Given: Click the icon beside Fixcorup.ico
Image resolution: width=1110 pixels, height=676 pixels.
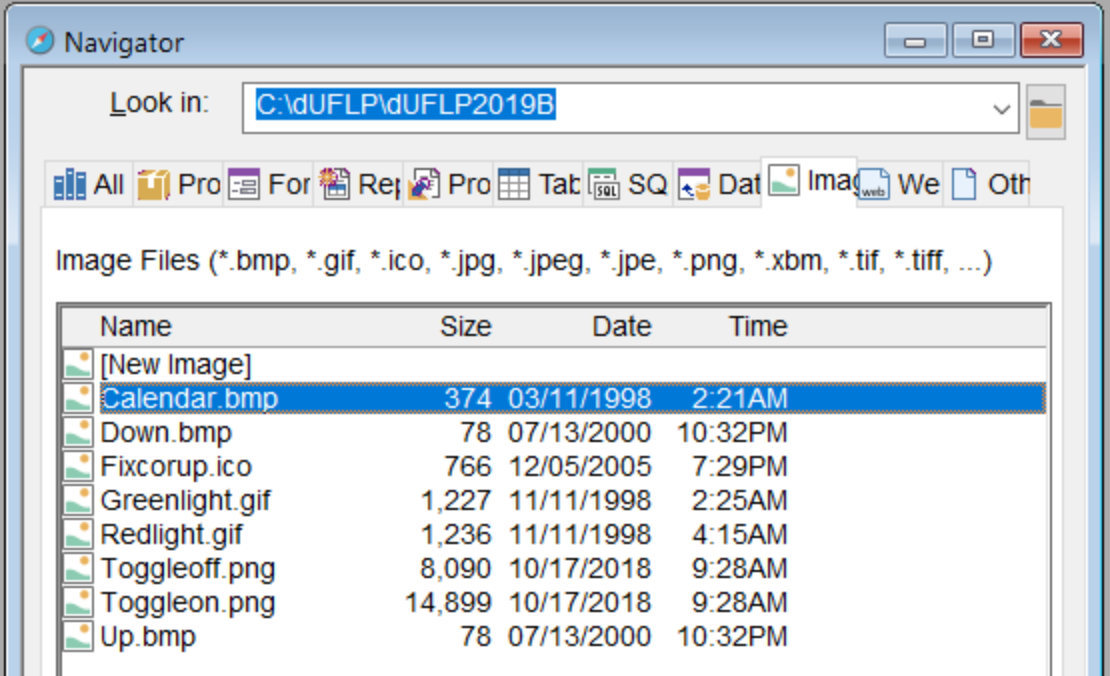Looking at the screenshot, I should [78, 467].
